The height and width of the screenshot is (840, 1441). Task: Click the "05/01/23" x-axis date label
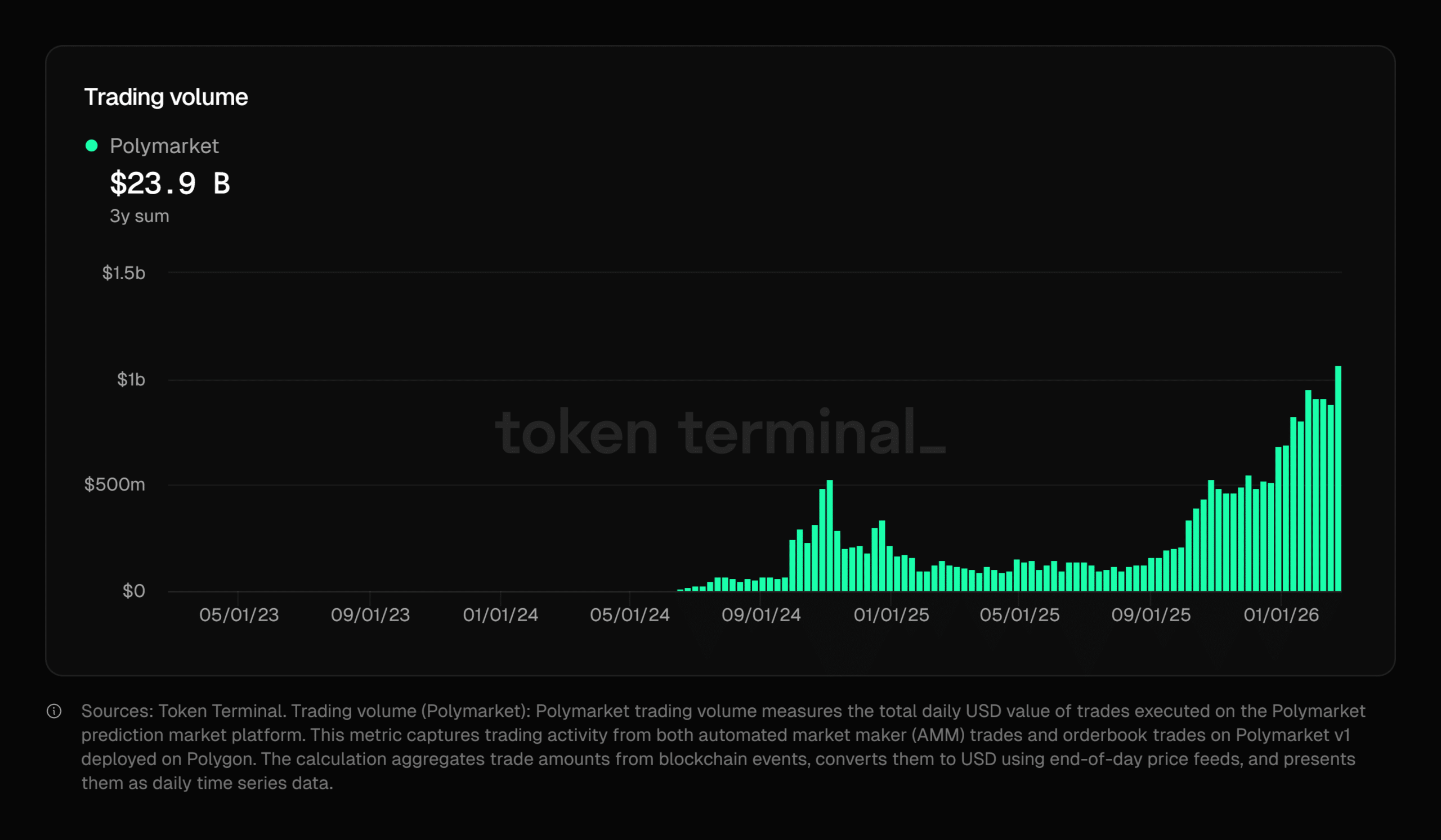240,616
